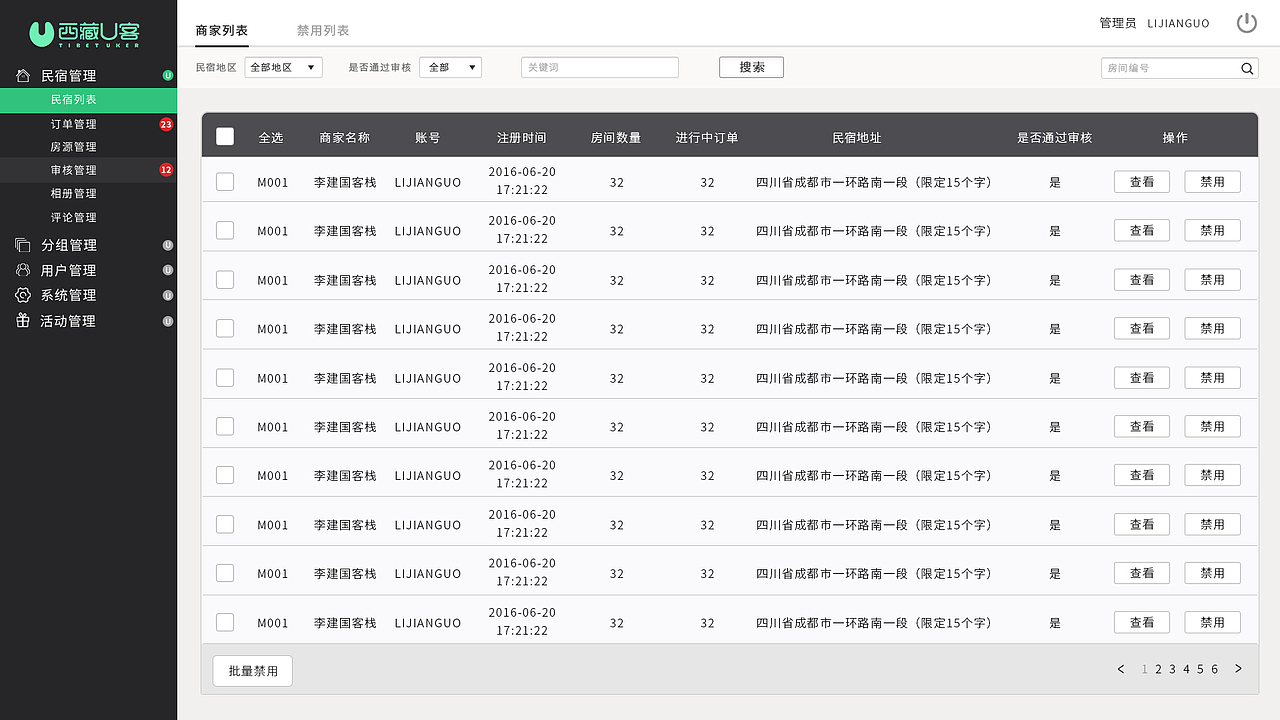This screenshot has width=1280, height=720.
Task: Click the 用户管理 users icon
Action: 22,269
